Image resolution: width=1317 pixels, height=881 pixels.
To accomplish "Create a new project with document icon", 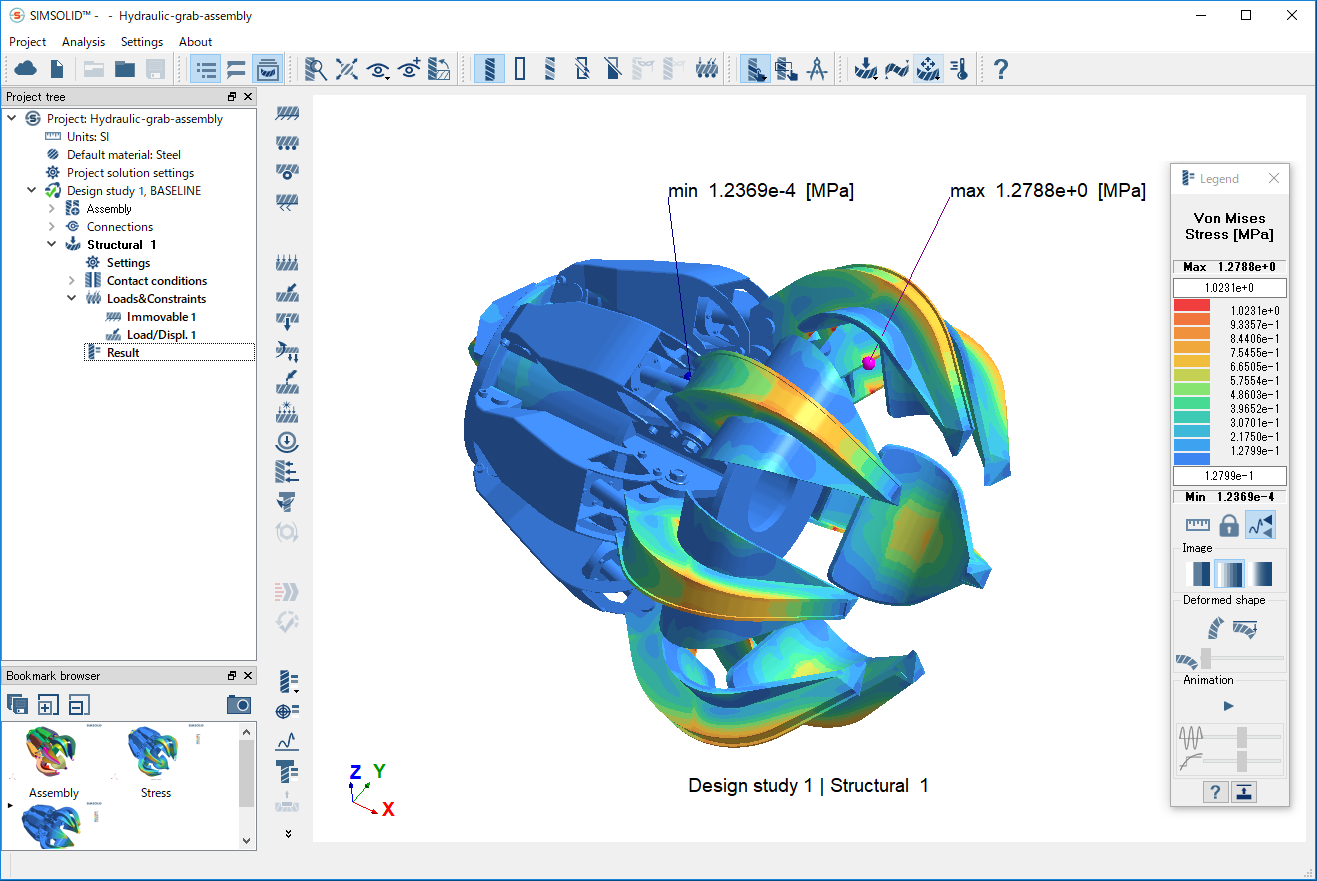I will [56, 68].
